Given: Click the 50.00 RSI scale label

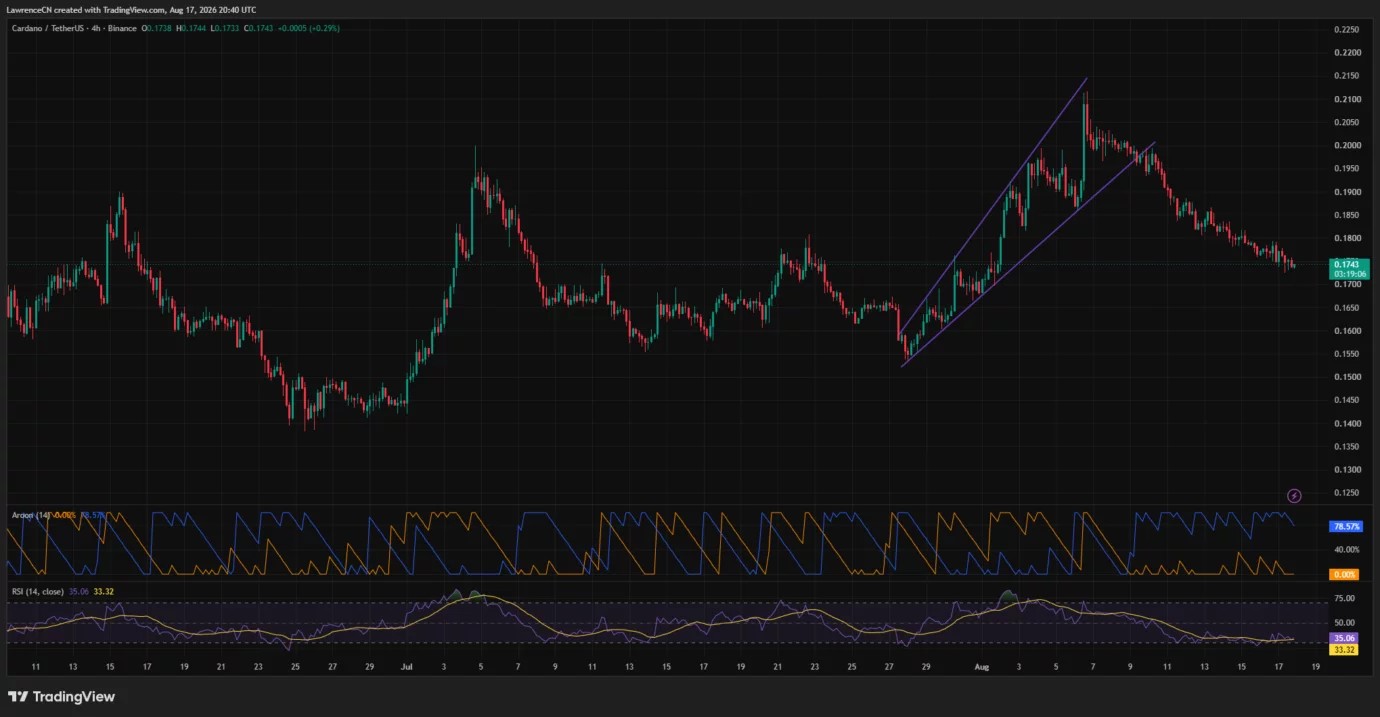Looking at the screenshot, I should click(x=1344, y=622).
